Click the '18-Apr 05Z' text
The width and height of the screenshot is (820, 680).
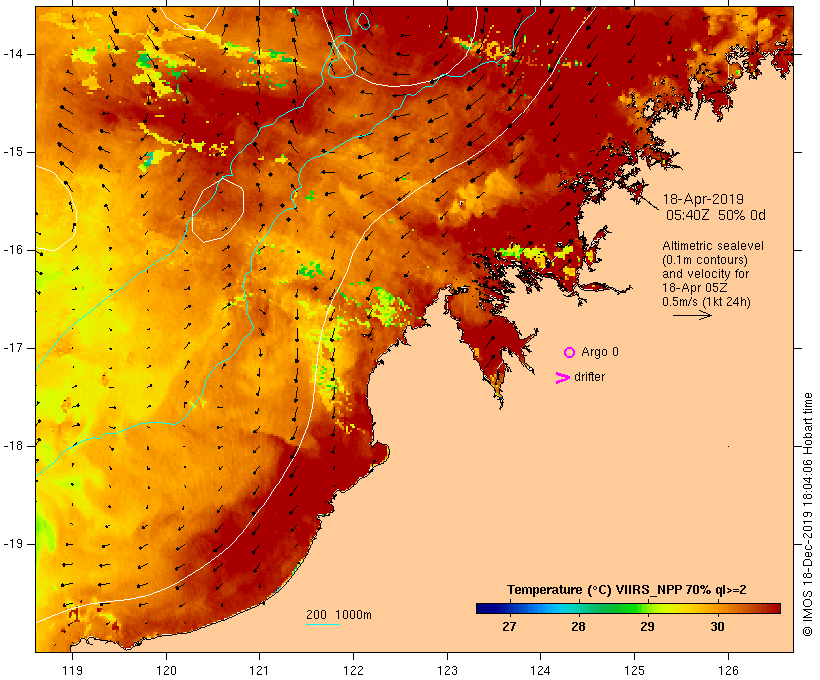694,288
